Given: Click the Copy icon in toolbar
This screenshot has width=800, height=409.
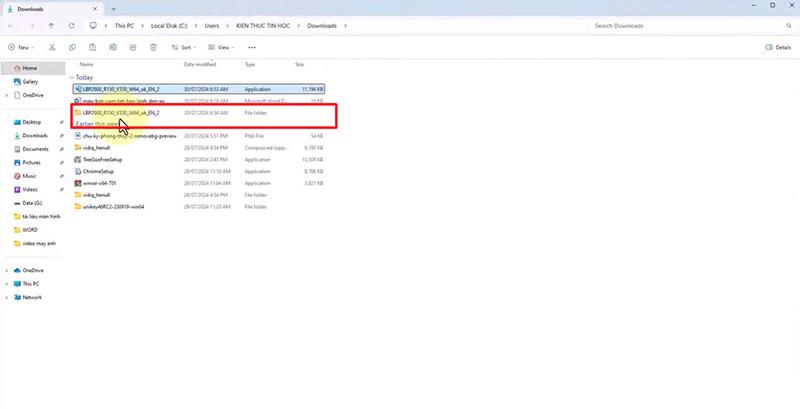Looking at the screenshot, I should tap(72, 47).
